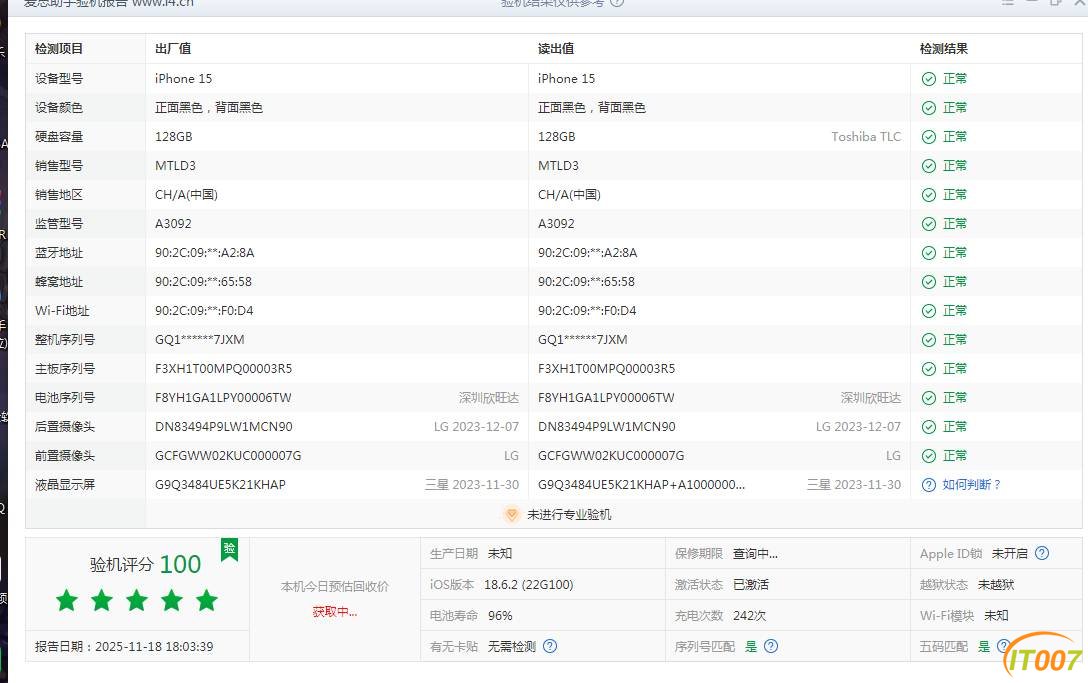Image resolution: width=1088 pixels, height=683 pixels.
Task: Click the 出厂值 column header
Action: pos(173,49)
